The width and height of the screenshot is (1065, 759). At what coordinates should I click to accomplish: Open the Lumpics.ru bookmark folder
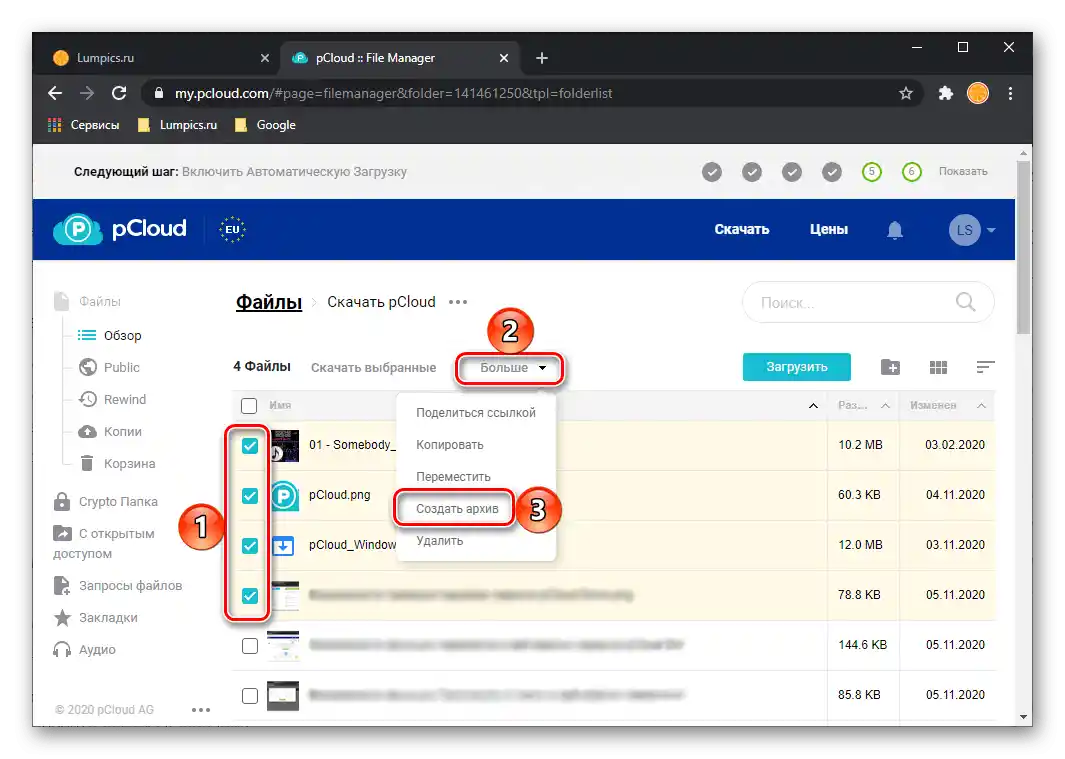click(x=177, y=125)
